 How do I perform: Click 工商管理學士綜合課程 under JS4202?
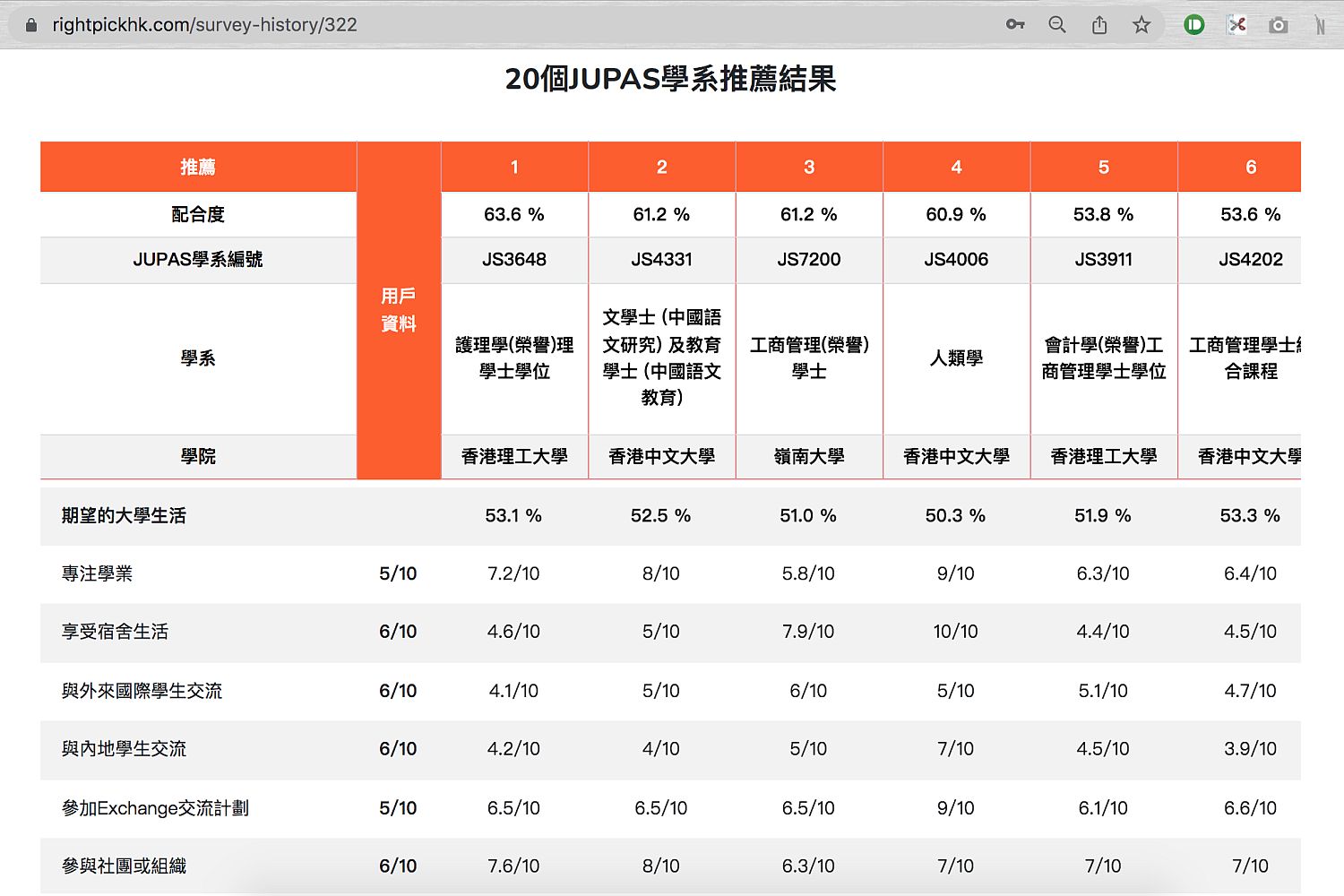(x=1245, y=358)
